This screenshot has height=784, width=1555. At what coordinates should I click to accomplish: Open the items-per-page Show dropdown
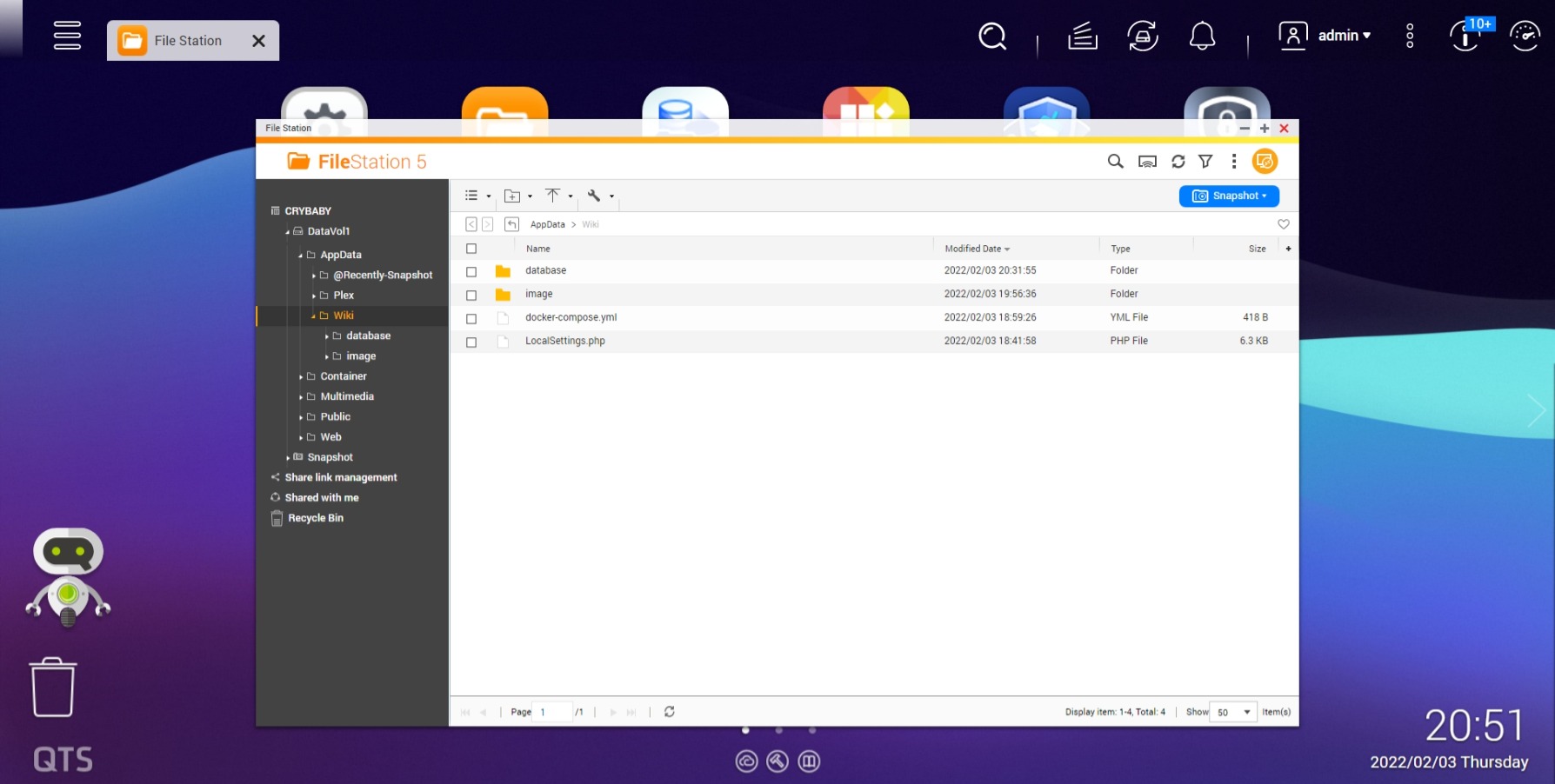pos(1233,712)
